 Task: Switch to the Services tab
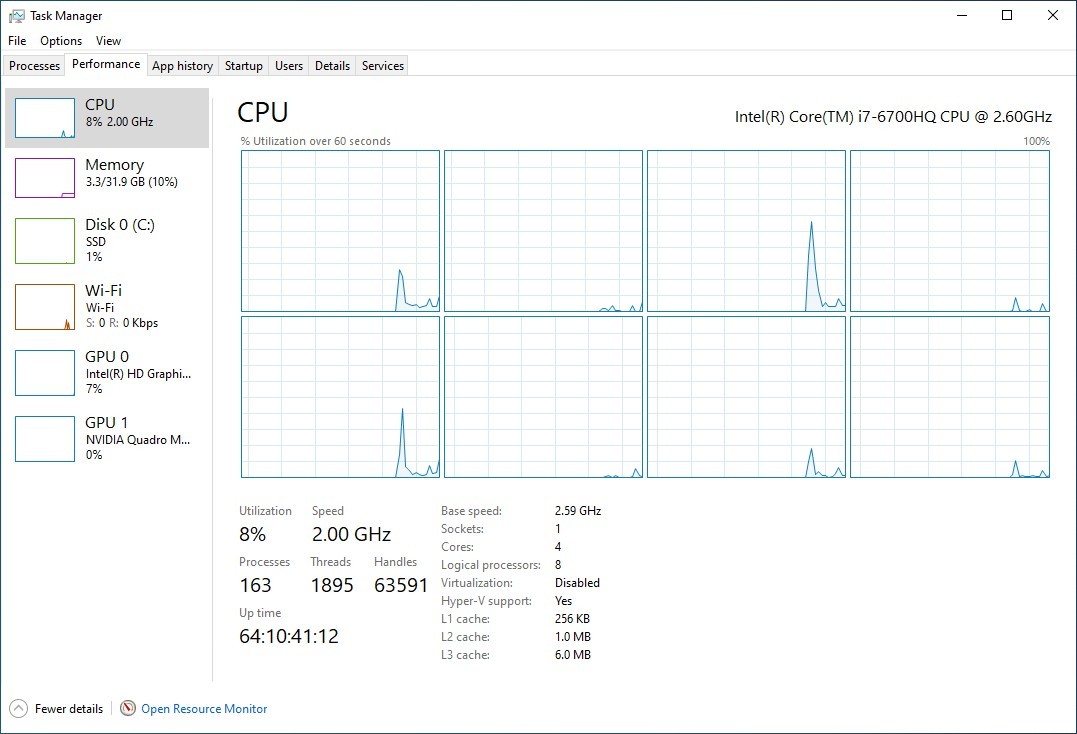(383, 65)
